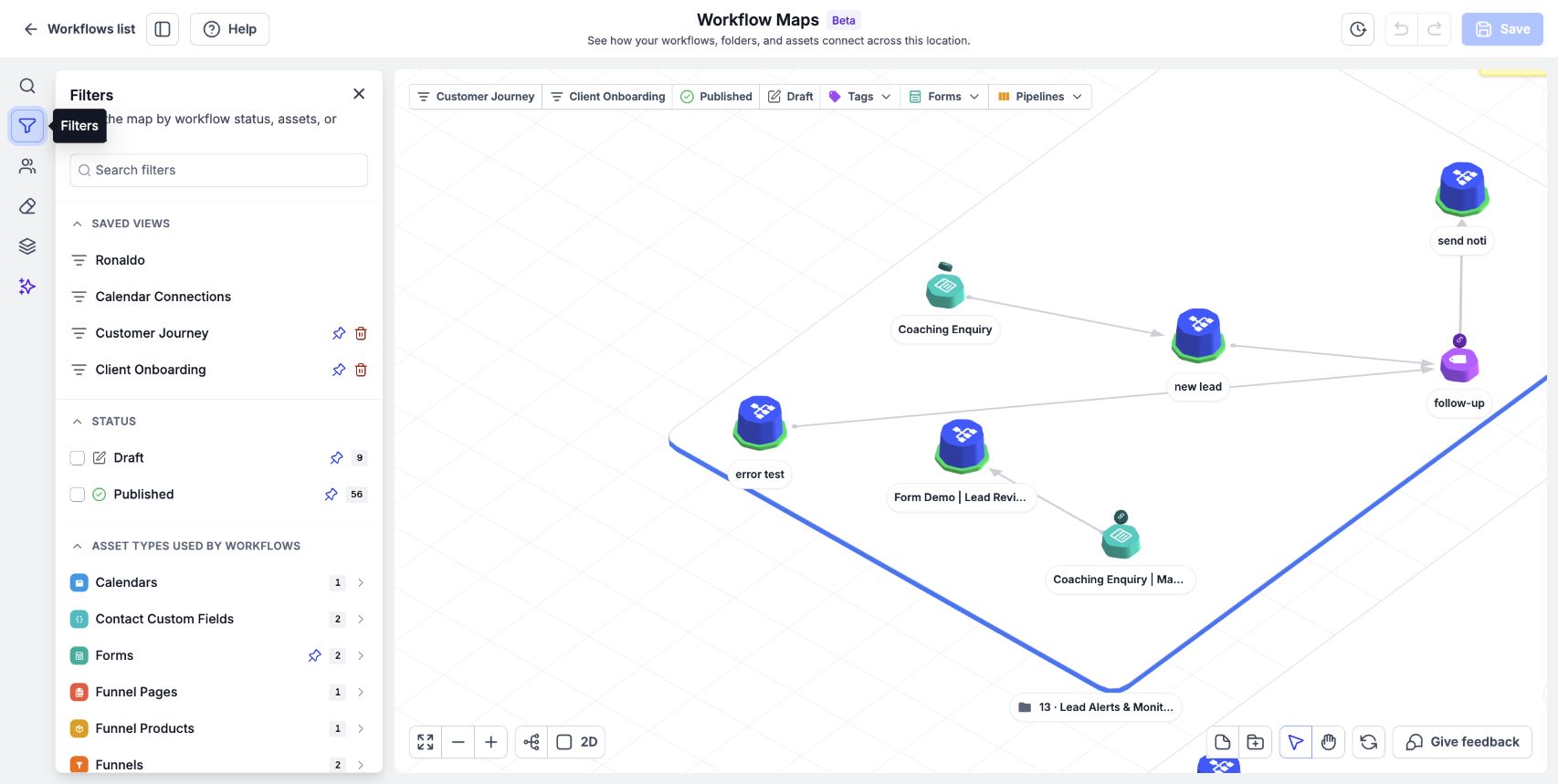Pin the Published status filter
Image resolution: width=1558 pixels, height=784 pixels.
tap(332, 495)
